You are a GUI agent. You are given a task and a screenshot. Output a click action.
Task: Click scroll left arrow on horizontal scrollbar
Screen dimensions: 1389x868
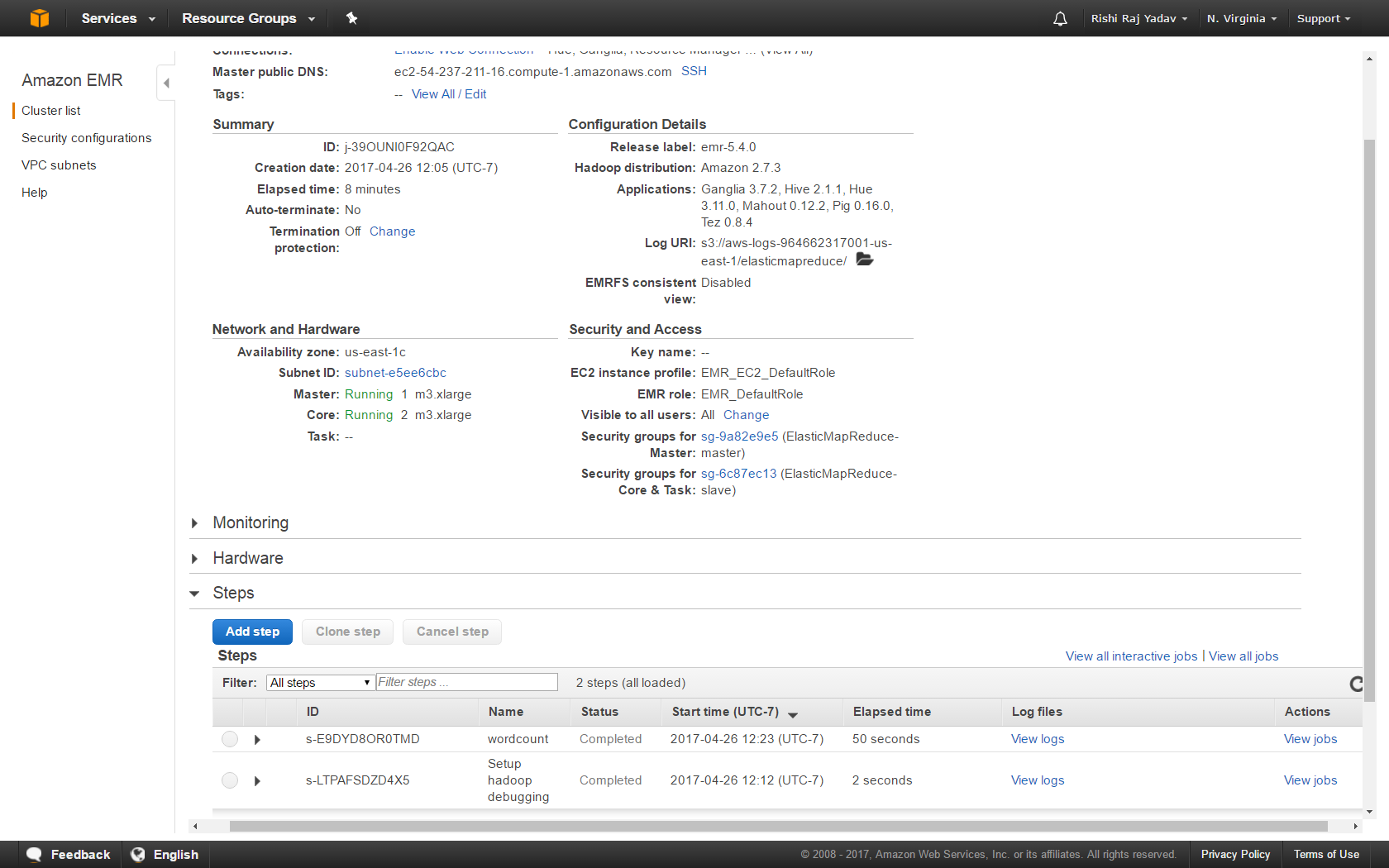coord(195,826)
